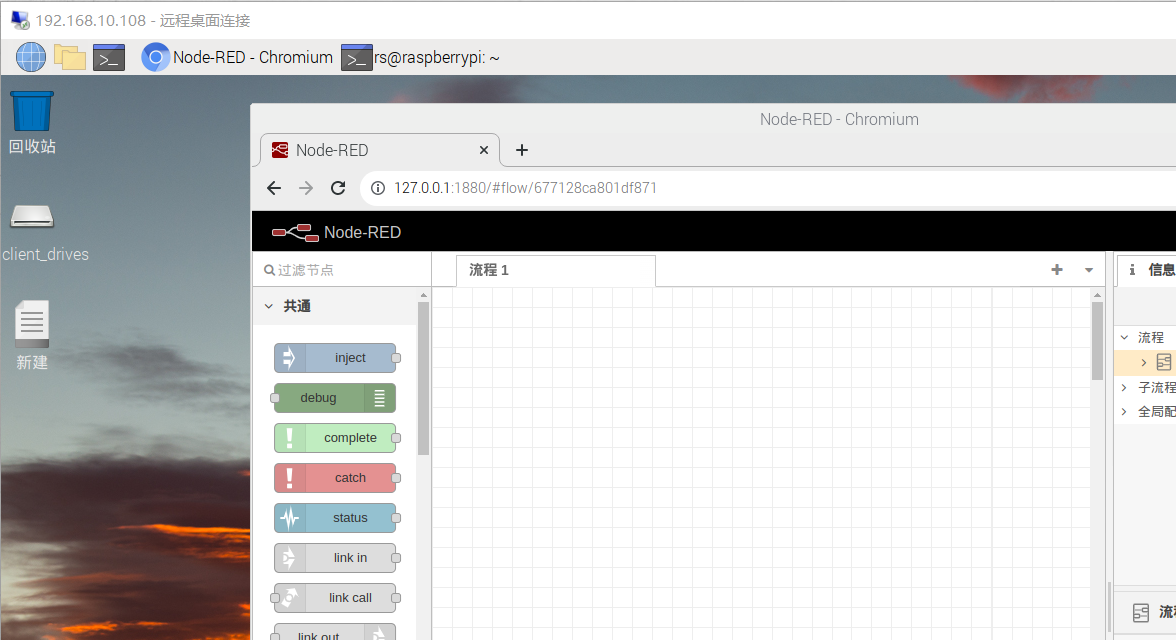Open the client_drives desktop icon
The height and width of the screenshot is (640, 1176).
coord(44,233)
